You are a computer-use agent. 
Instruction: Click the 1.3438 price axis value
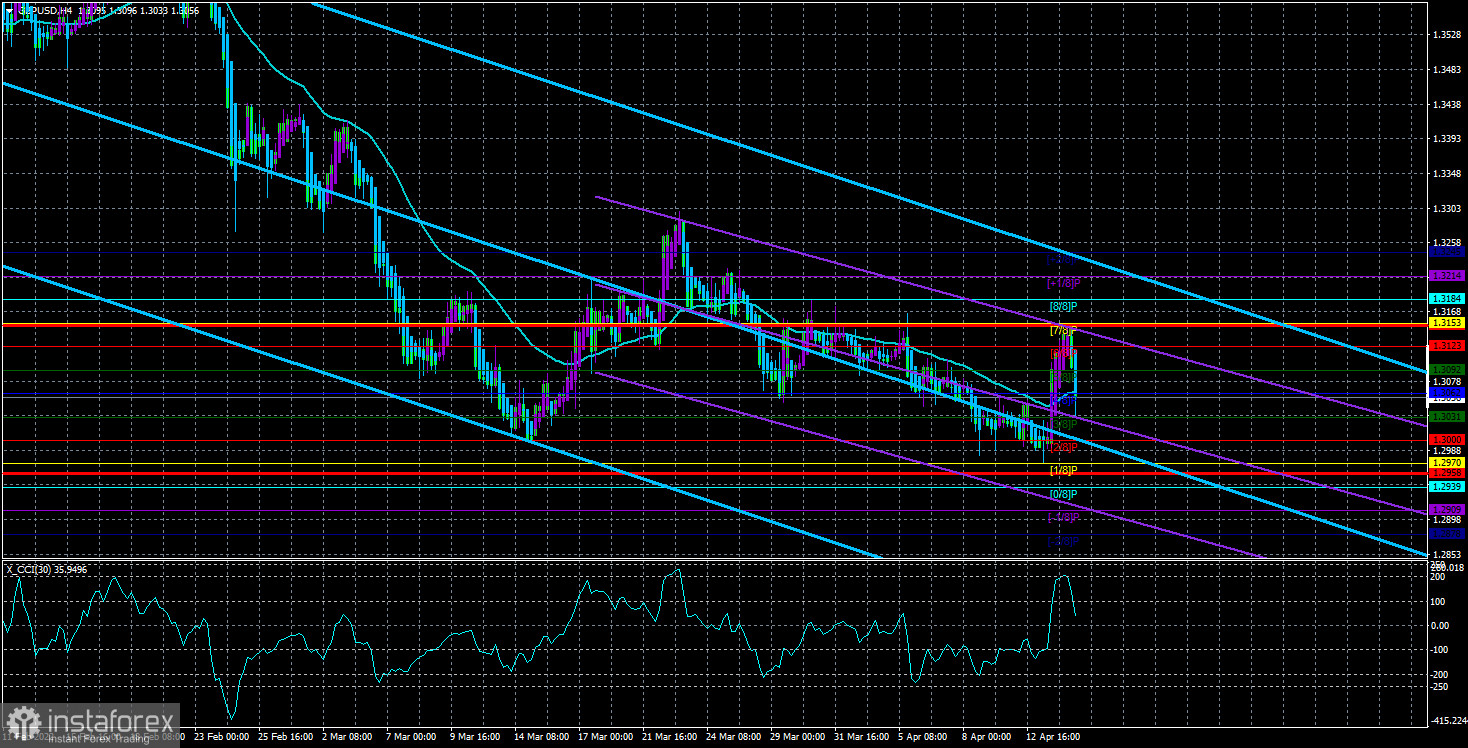1447,104
